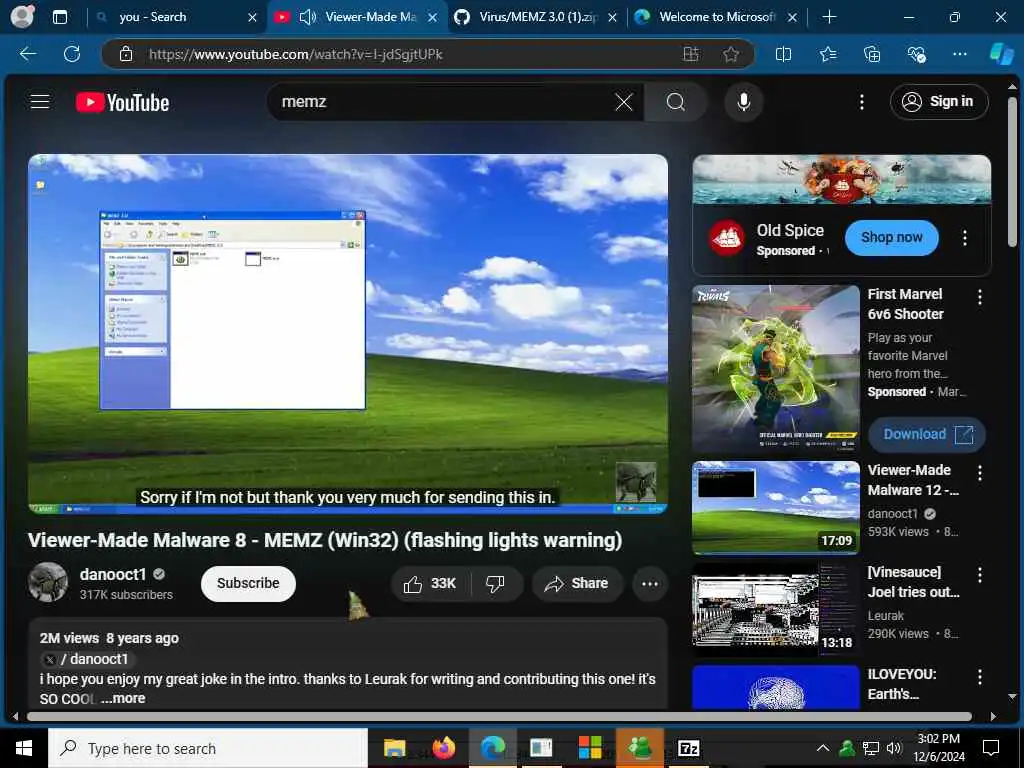The height and width of the screenshot is (768, 1024).
Task: Open Marvel Rivals ad thumbnail
Action: pos(776,369)
